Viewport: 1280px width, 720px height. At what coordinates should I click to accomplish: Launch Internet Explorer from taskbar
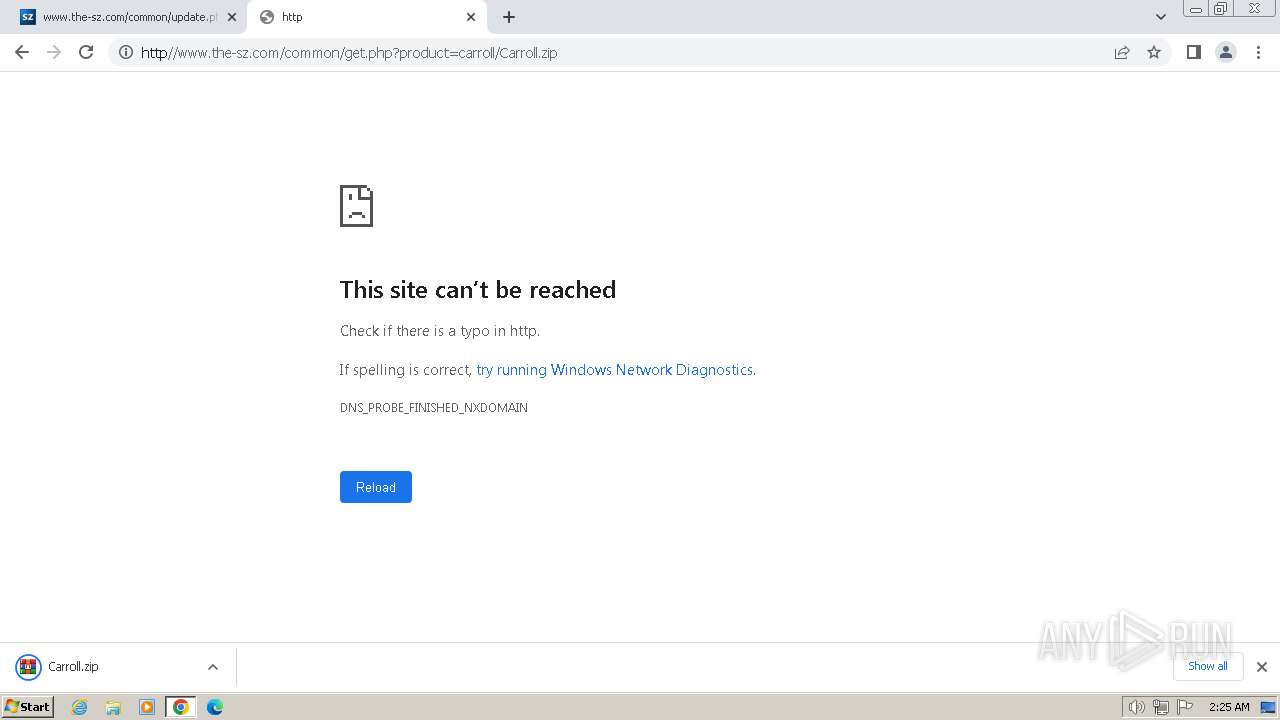click(x=80, y=707)
